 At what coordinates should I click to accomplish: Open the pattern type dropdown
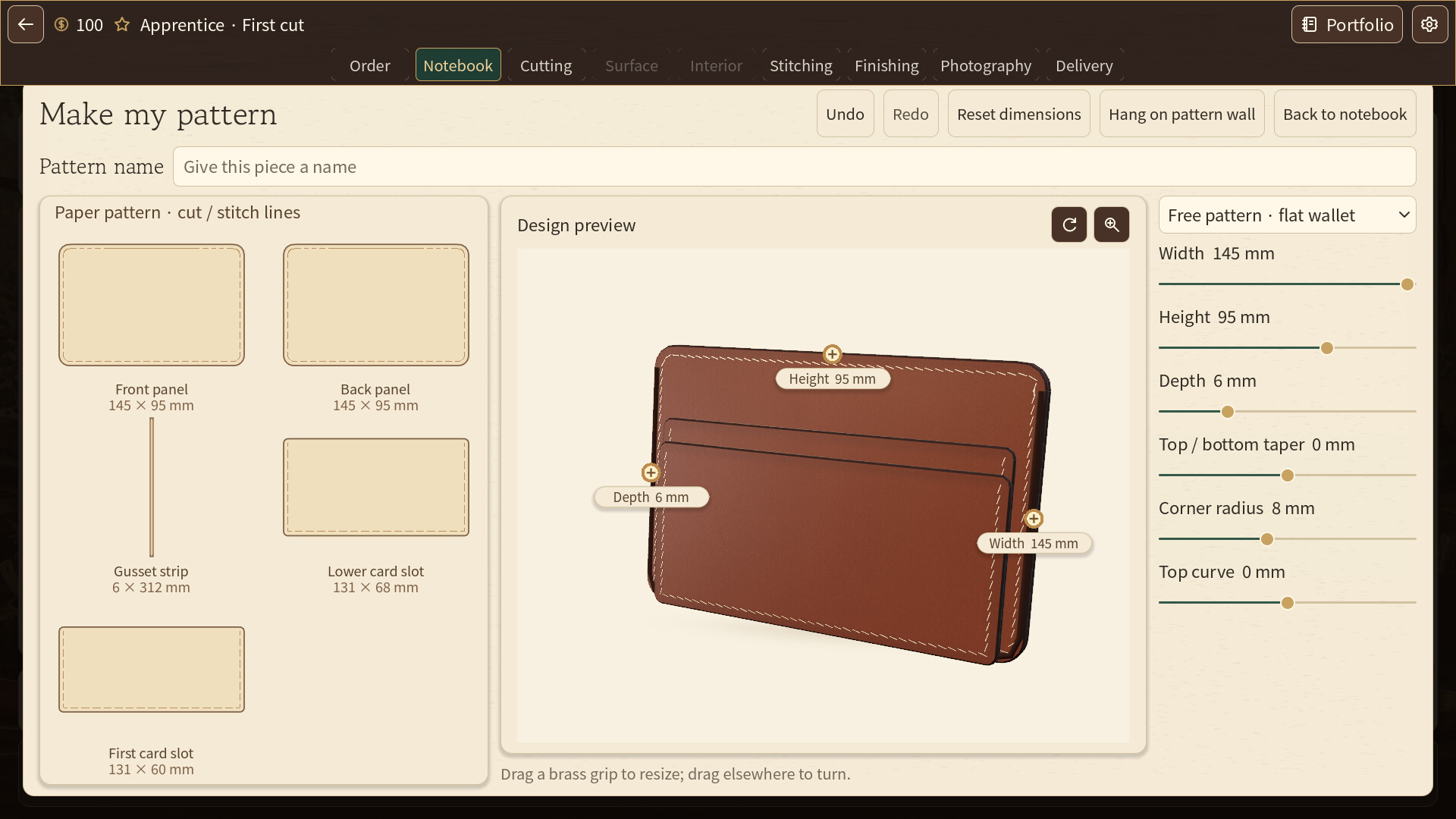click(x=1287, y=215)
